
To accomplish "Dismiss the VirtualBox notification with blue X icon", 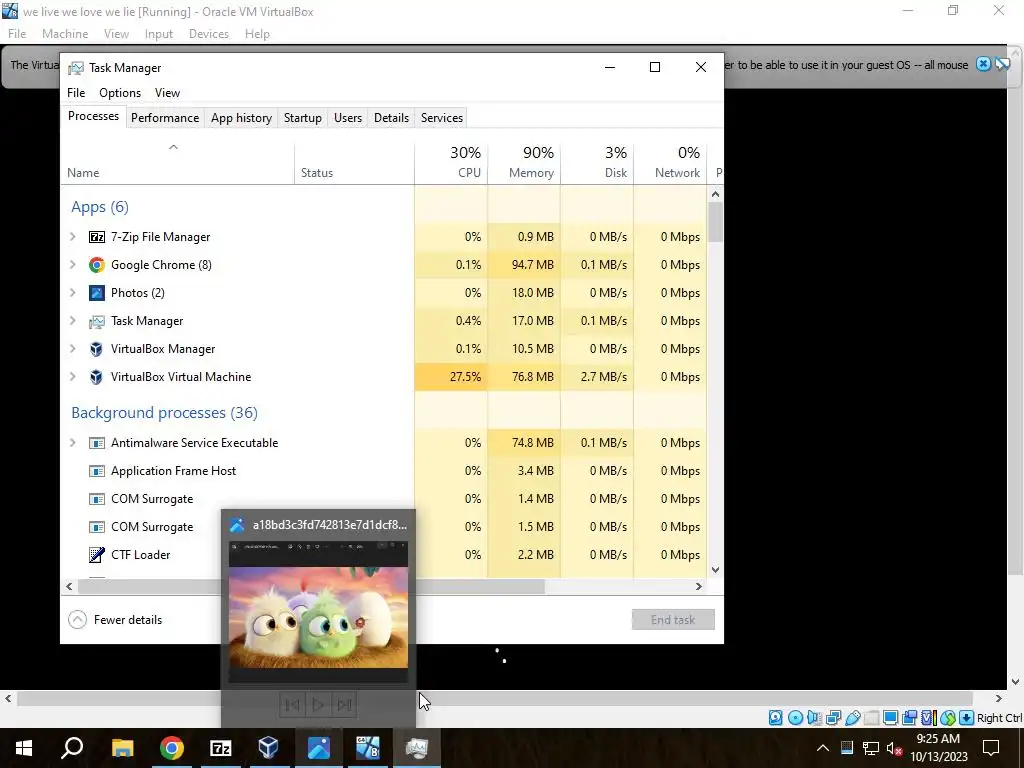I will click(x=983, y=64).
